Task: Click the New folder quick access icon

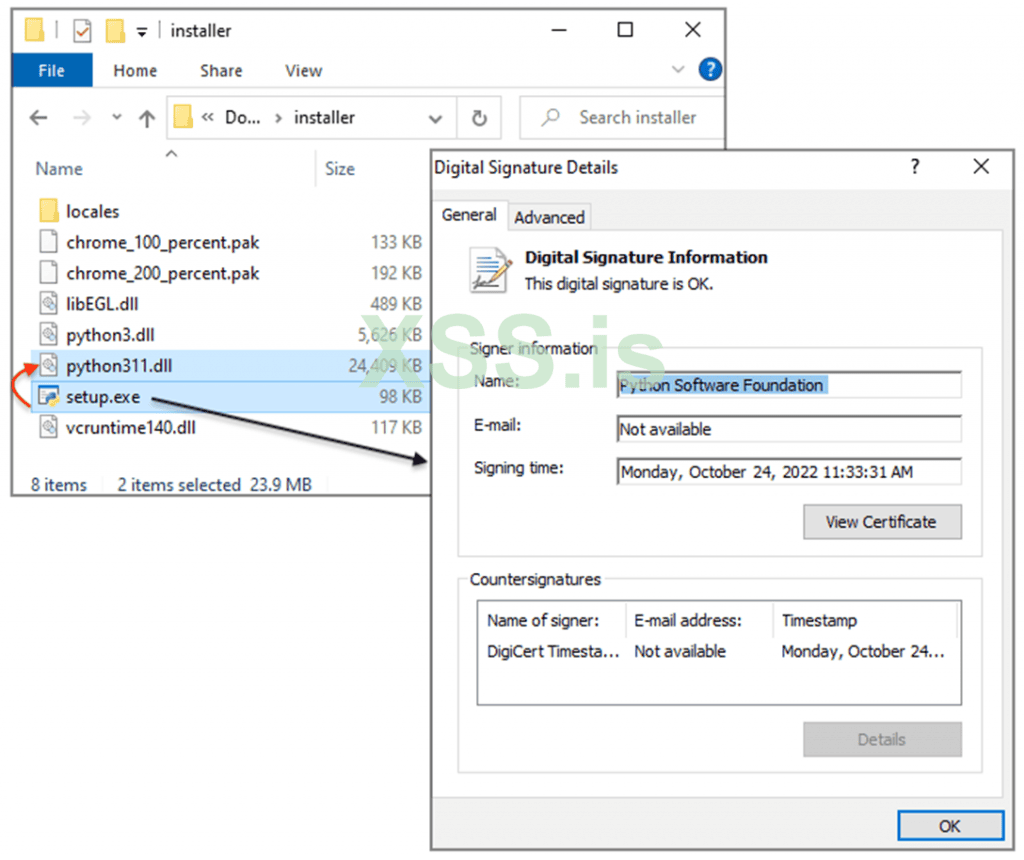Action: coord(115,30)
